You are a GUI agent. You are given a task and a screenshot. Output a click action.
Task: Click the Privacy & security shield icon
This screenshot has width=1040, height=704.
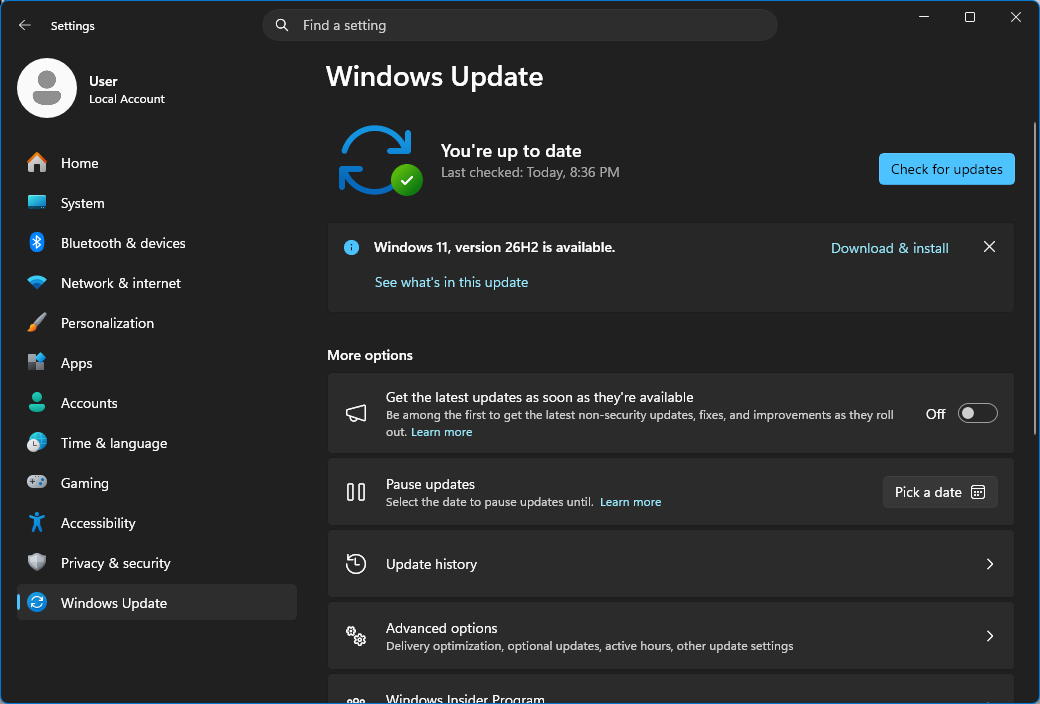pyautogui.click(x=37, y=562)
